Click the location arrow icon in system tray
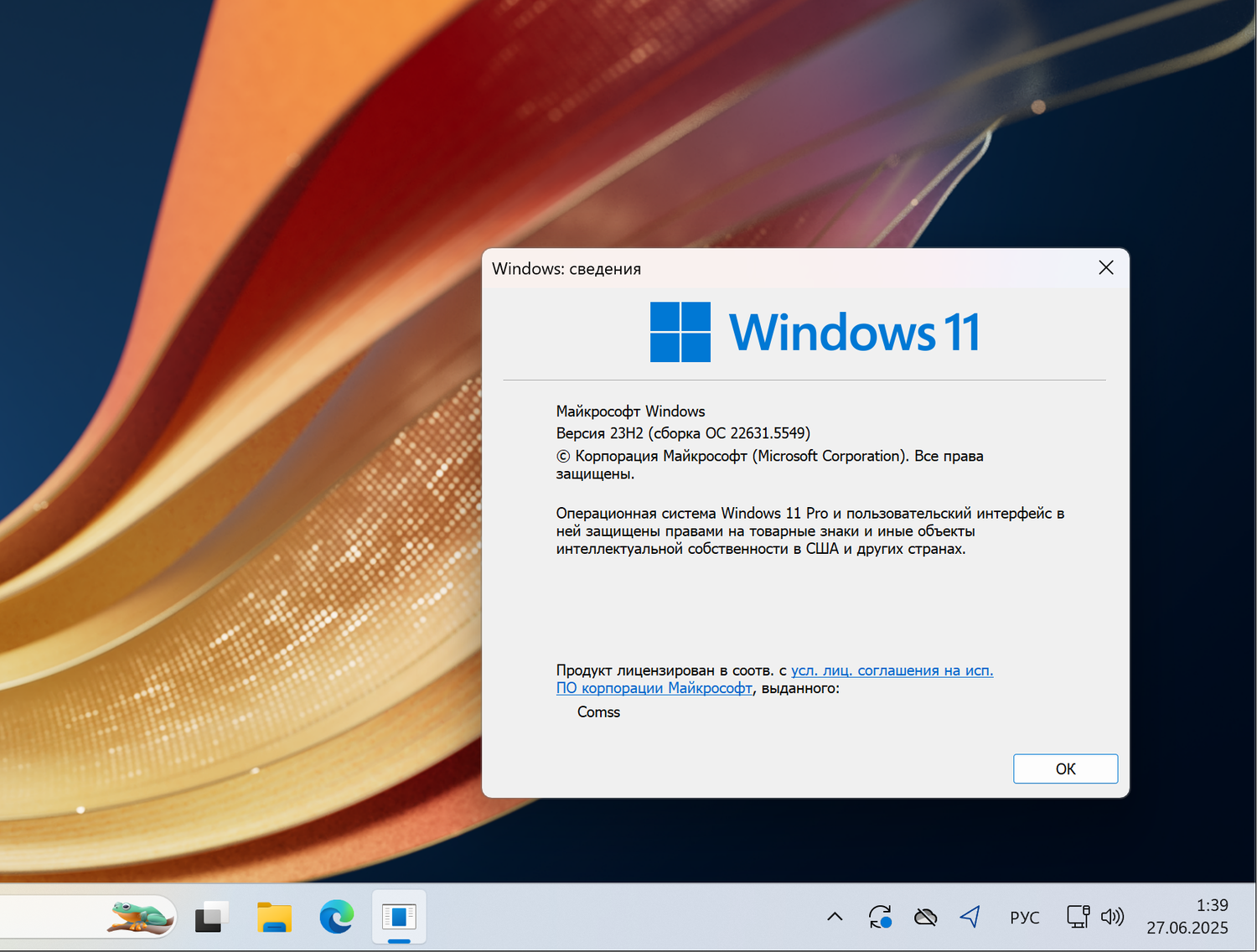This screenshot has height=952, width=1257. (x=970, y=917)
